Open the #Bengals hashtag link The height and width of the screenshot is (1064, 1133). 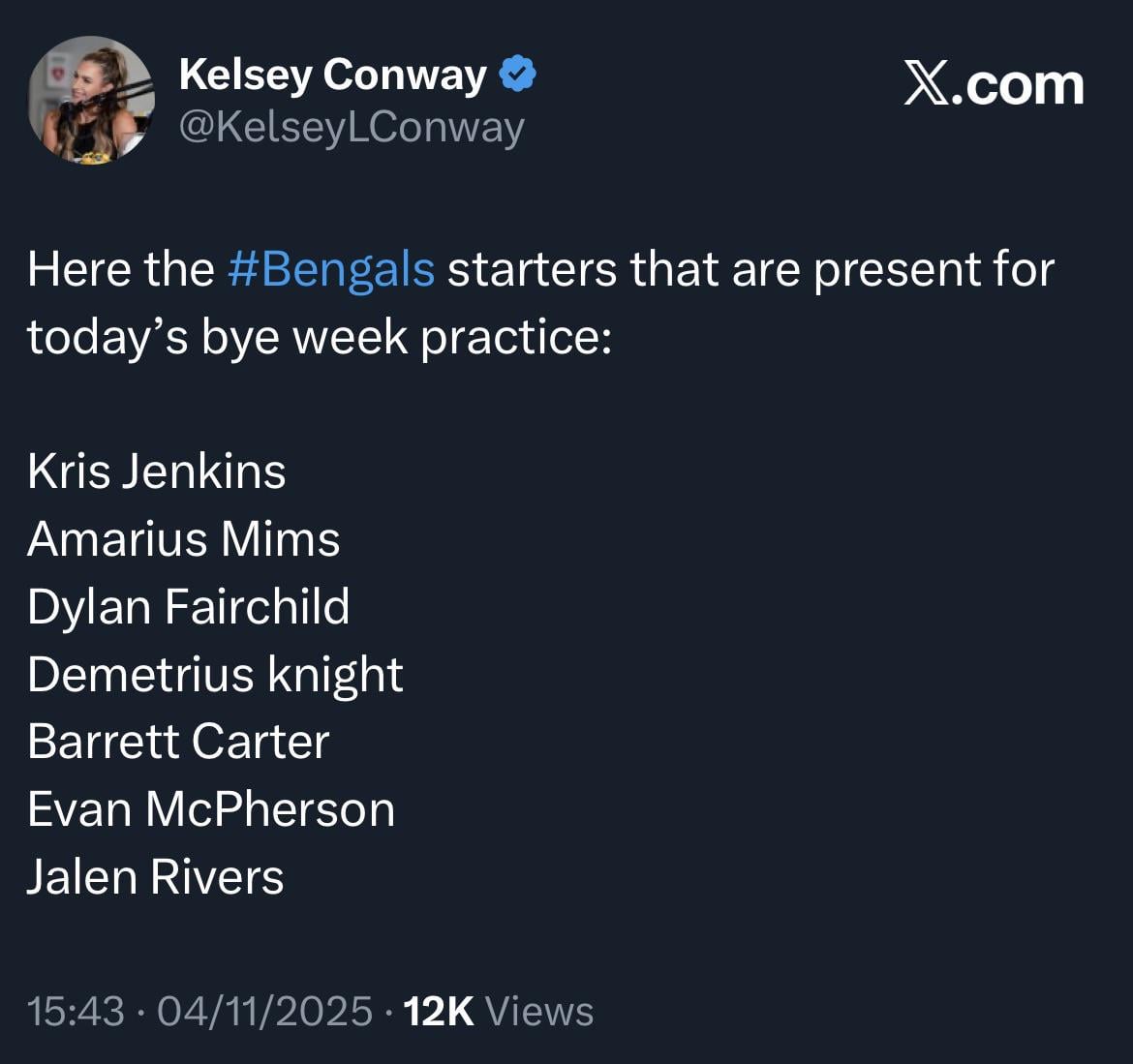[331, 269]
